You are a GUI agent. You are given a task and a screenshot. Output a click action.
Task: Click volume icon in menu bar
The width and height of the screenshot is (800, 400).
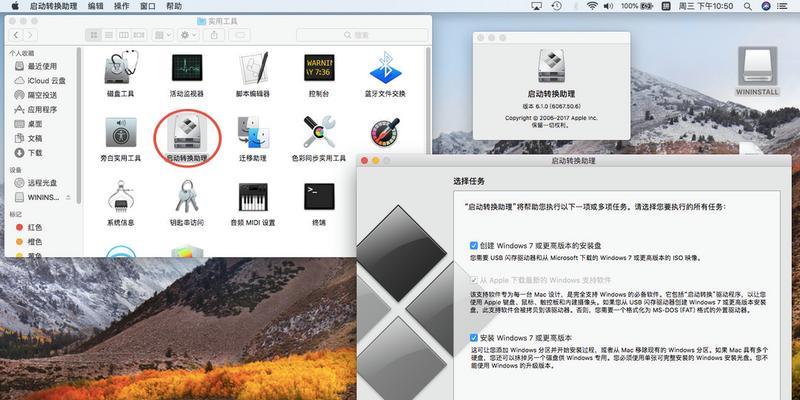click(608, 6)
